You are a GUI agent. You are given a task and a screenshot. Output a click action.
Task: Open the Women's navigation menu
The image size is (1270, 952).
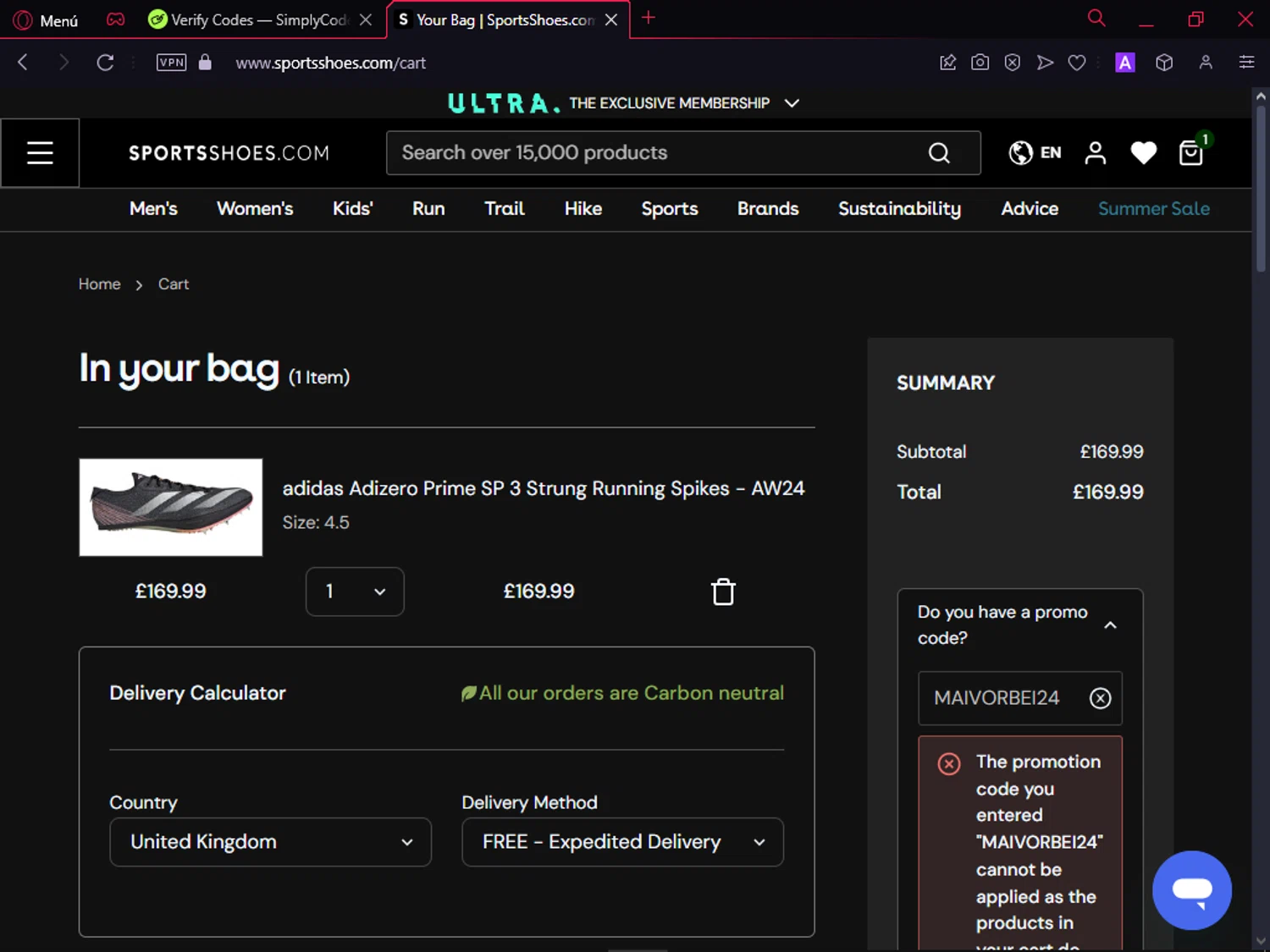click(255, 209)
